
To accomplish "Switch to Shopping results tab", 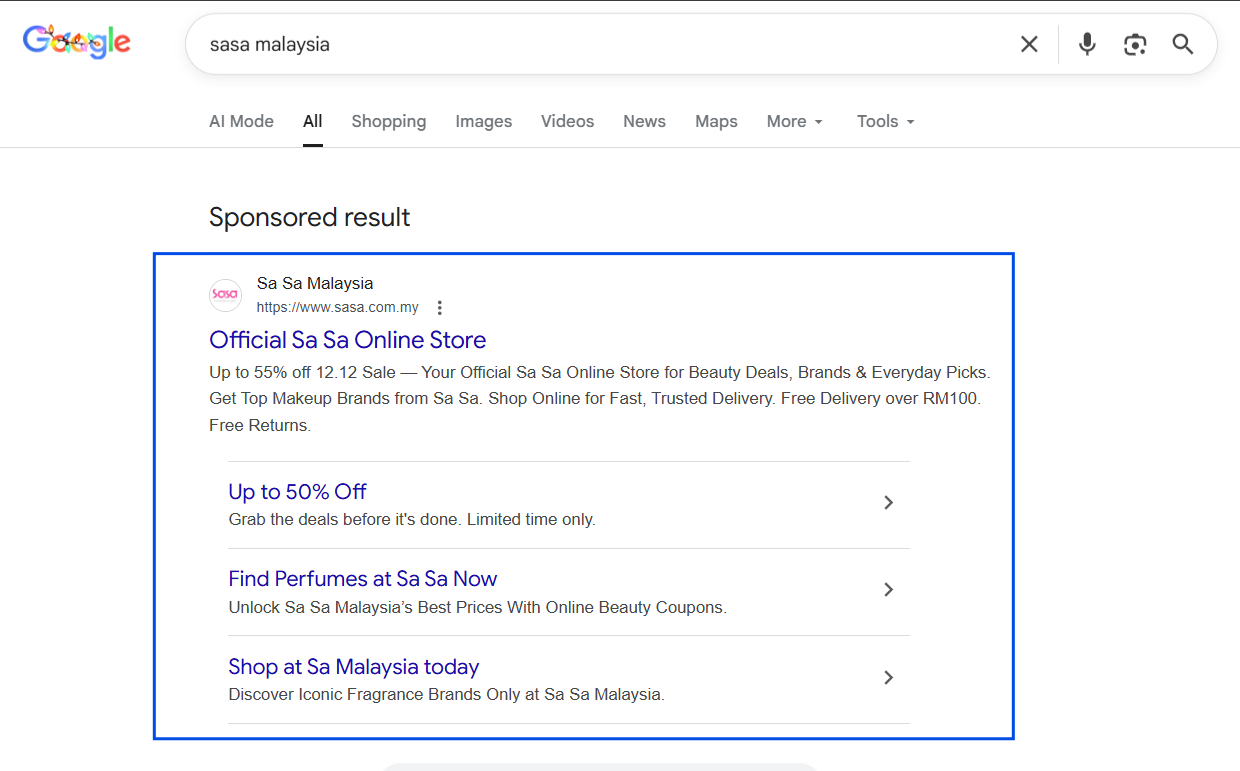I will click(x=389, y=121).
